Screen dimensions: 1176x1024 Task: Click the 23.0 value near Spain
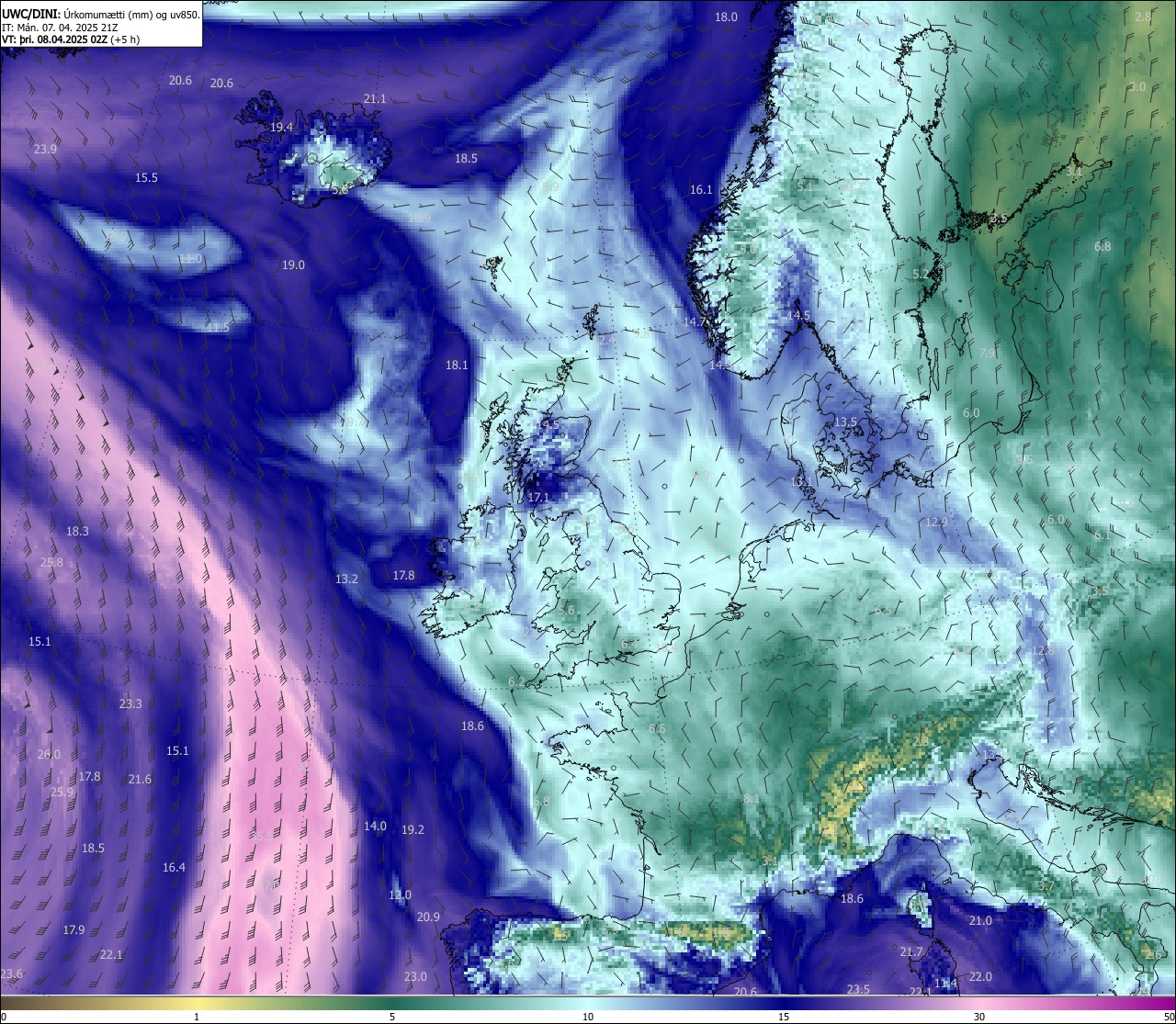415,976
